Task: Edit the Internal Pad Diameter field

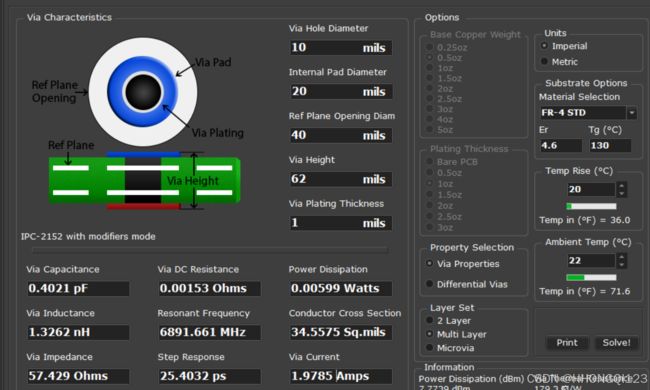Action: tap(341, 91)
